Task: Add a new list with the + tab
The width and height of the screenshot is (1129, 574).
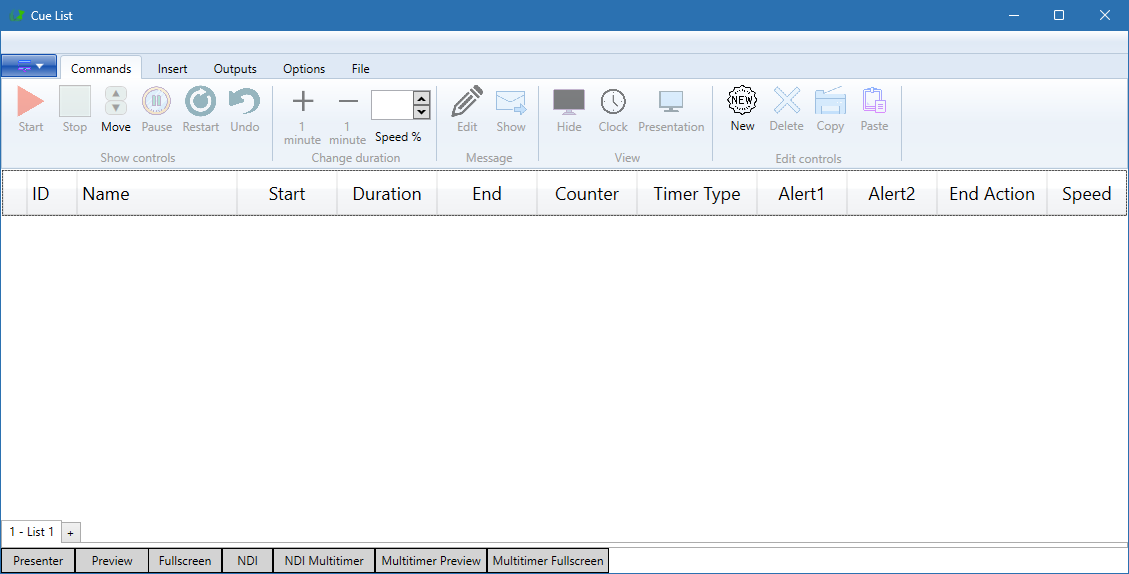Action: point(71,533)
